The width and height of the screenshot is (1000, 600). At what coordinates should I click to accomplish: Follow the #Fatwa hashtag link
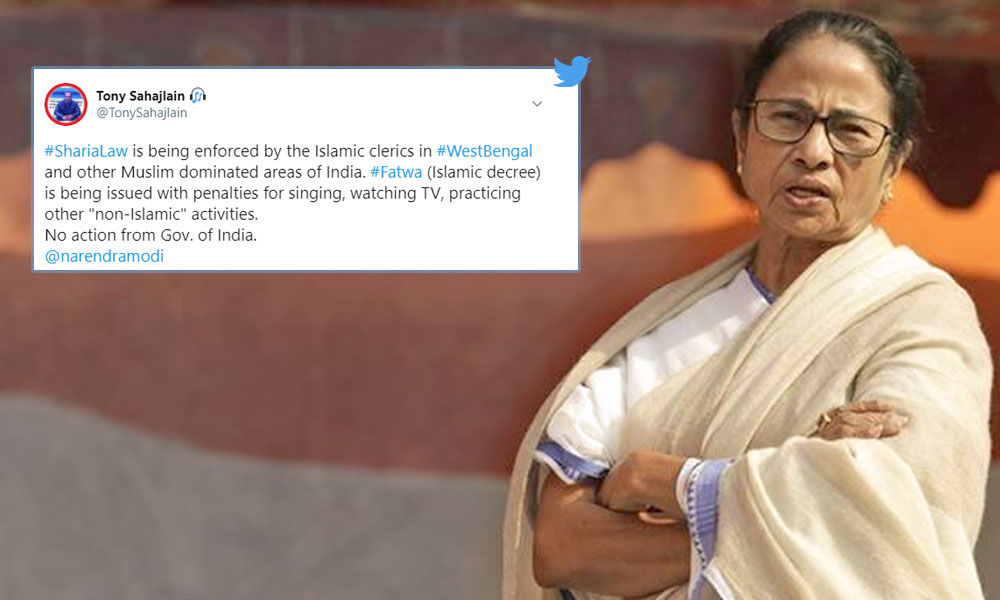pyautogui.click(x=396, y=172)
